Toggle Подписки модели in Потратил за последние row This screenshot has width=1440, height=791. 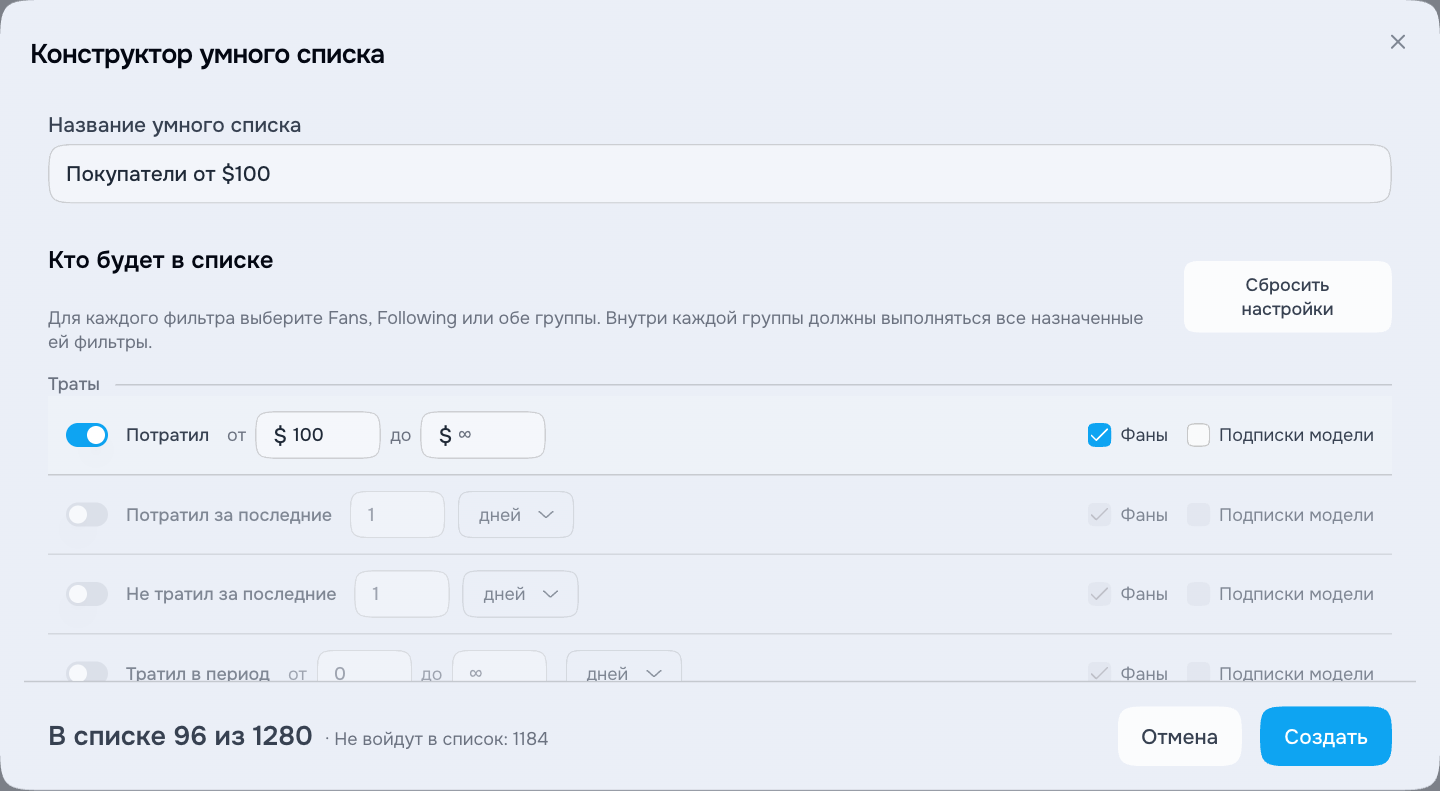tap(1198, 515)
